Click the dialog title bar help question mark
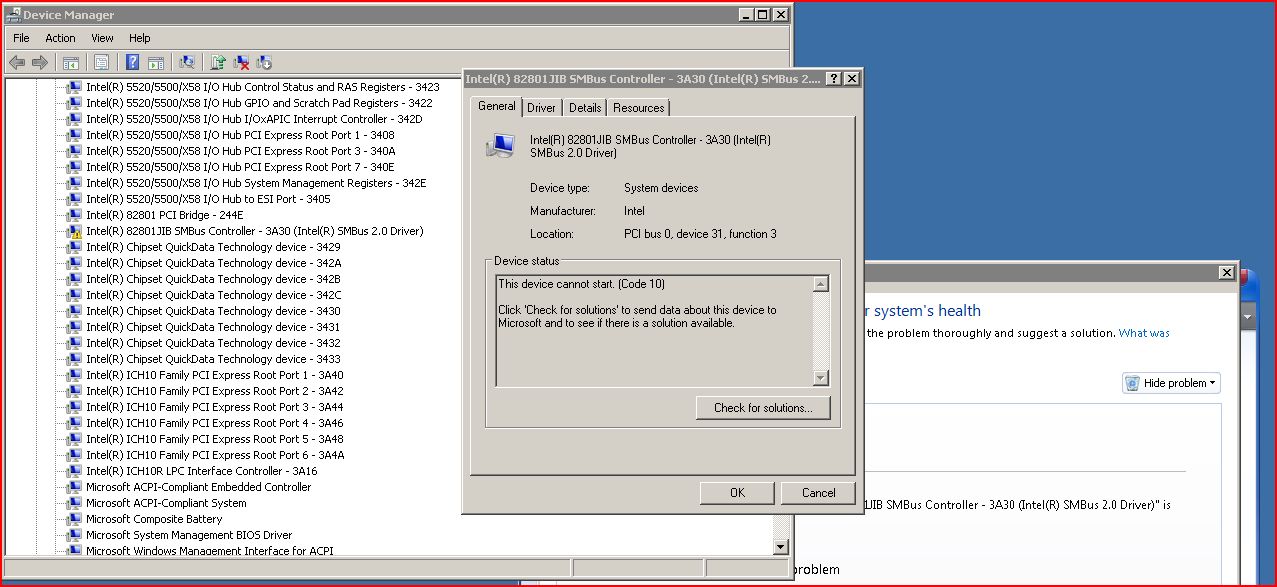 click(x=833, y=79)
